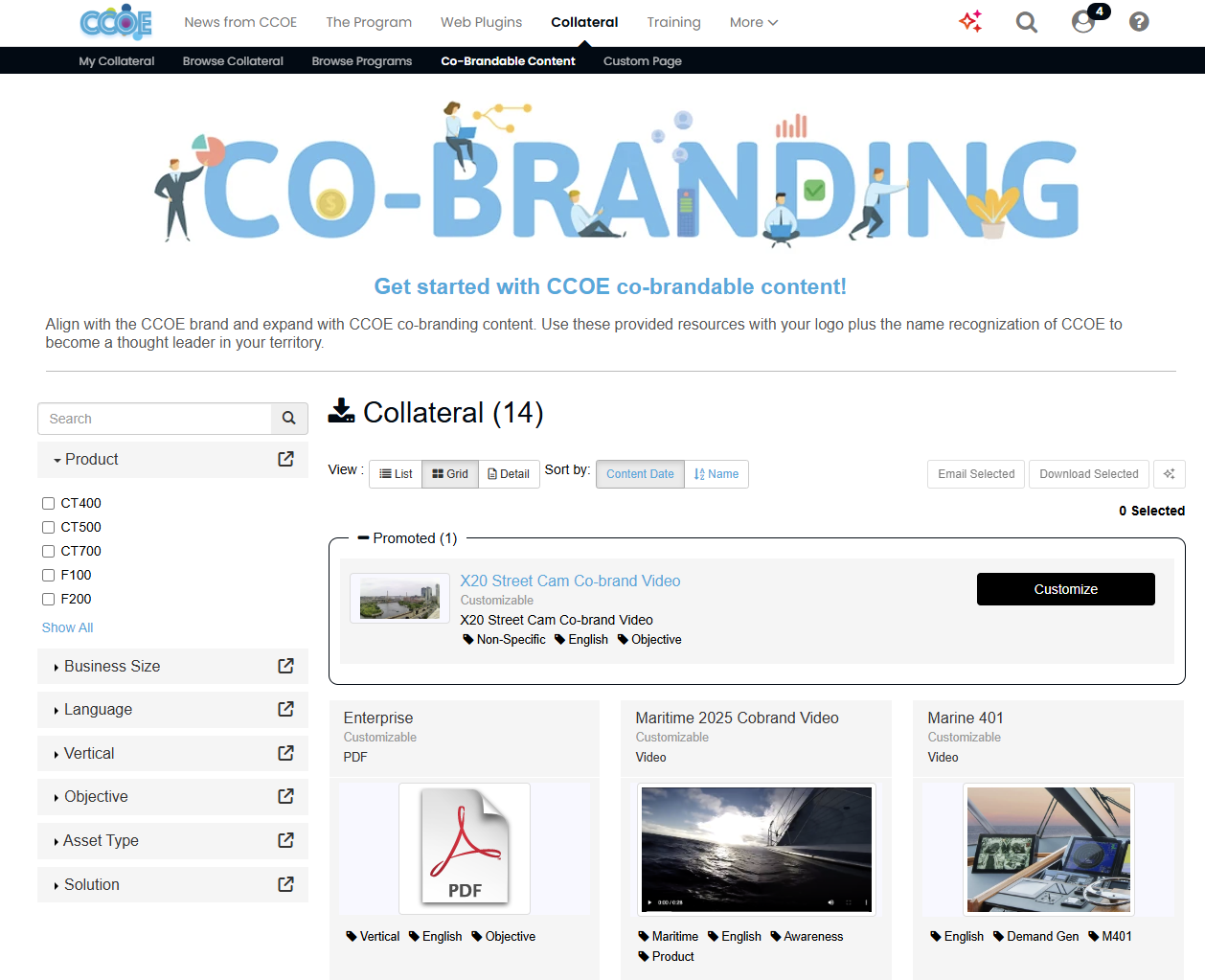Expand the Objective filter
Image resolution: width=1205 pixels, height=980 pixels.
pyautogui.click(x=91, y=797)
